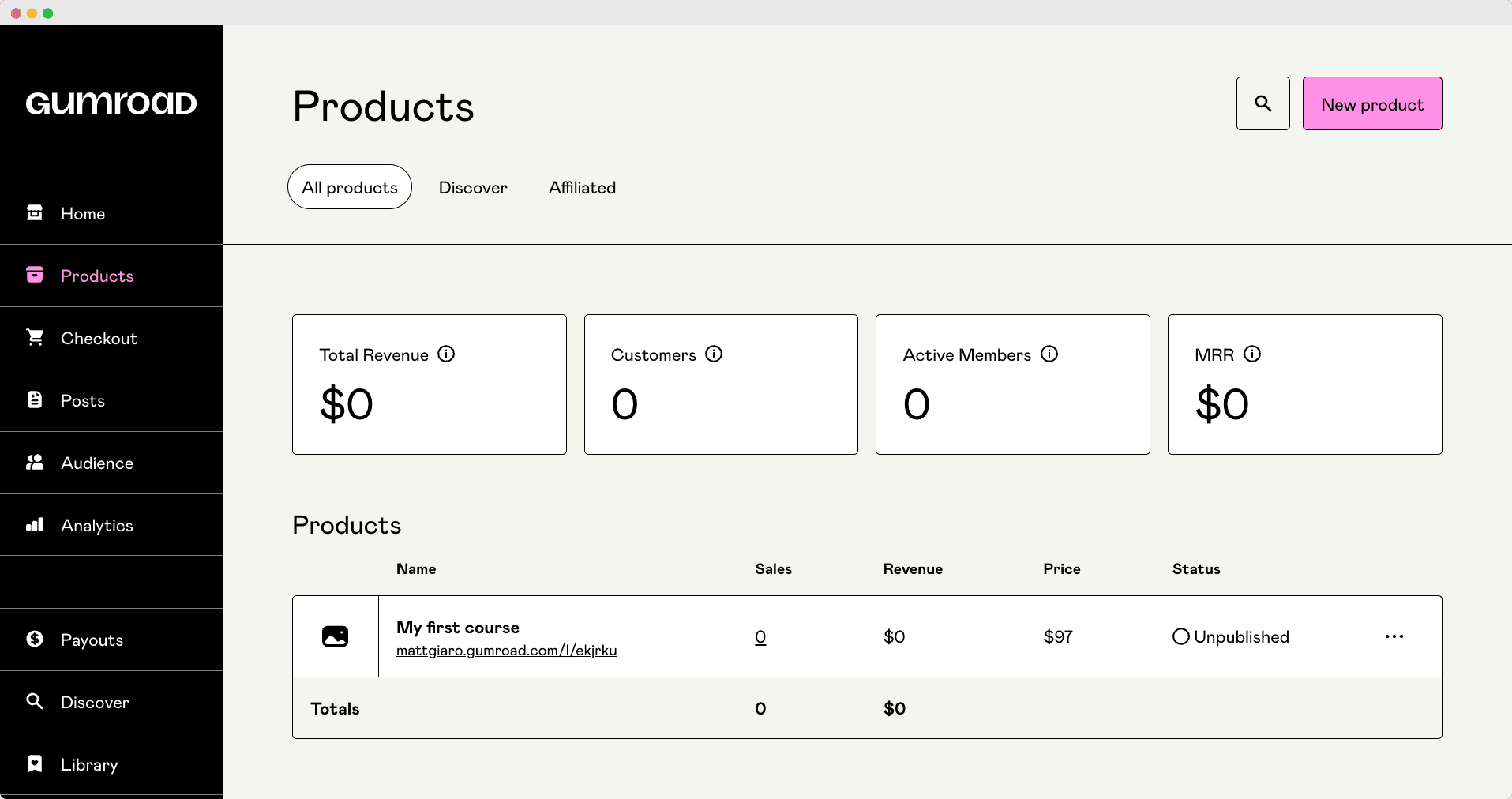This screenshot has width=1512, height=799.
Task: Click the product image thumbnail placeholder
Action: (x=336, y=636)
